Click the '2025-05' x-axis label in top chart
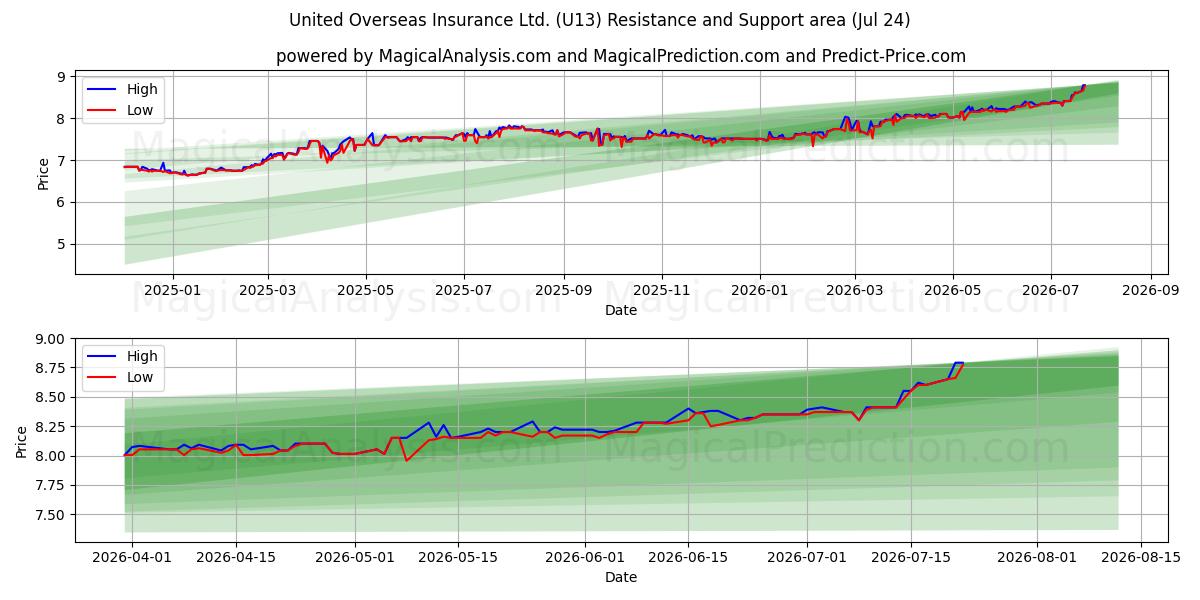This screenshot has height=600, width=1200. 366,292
